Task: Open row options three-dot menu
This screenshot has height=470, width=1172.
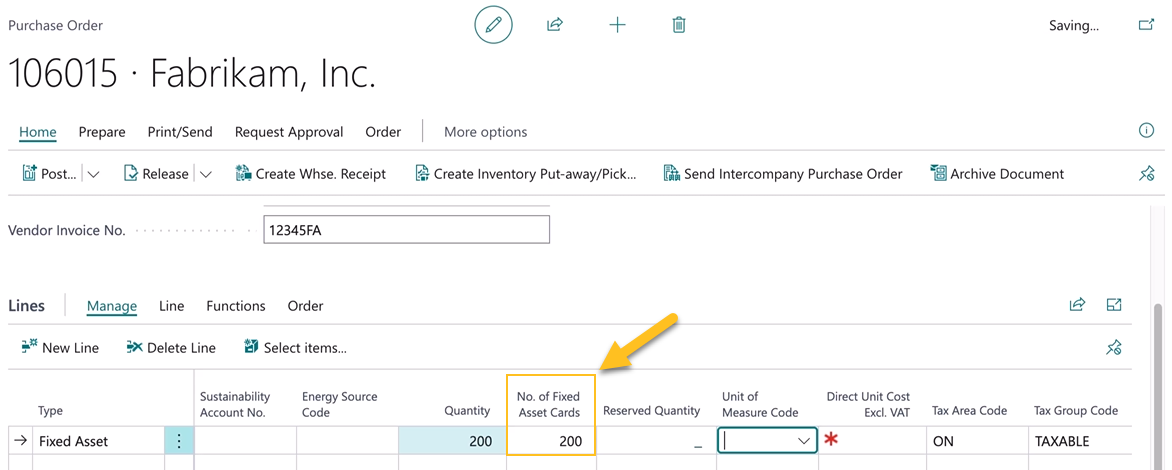Action: [x=179, y=441]
